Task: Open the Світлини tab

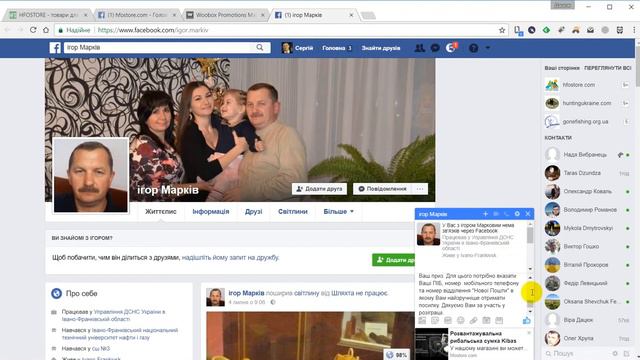Action: (x=293, y=211)
